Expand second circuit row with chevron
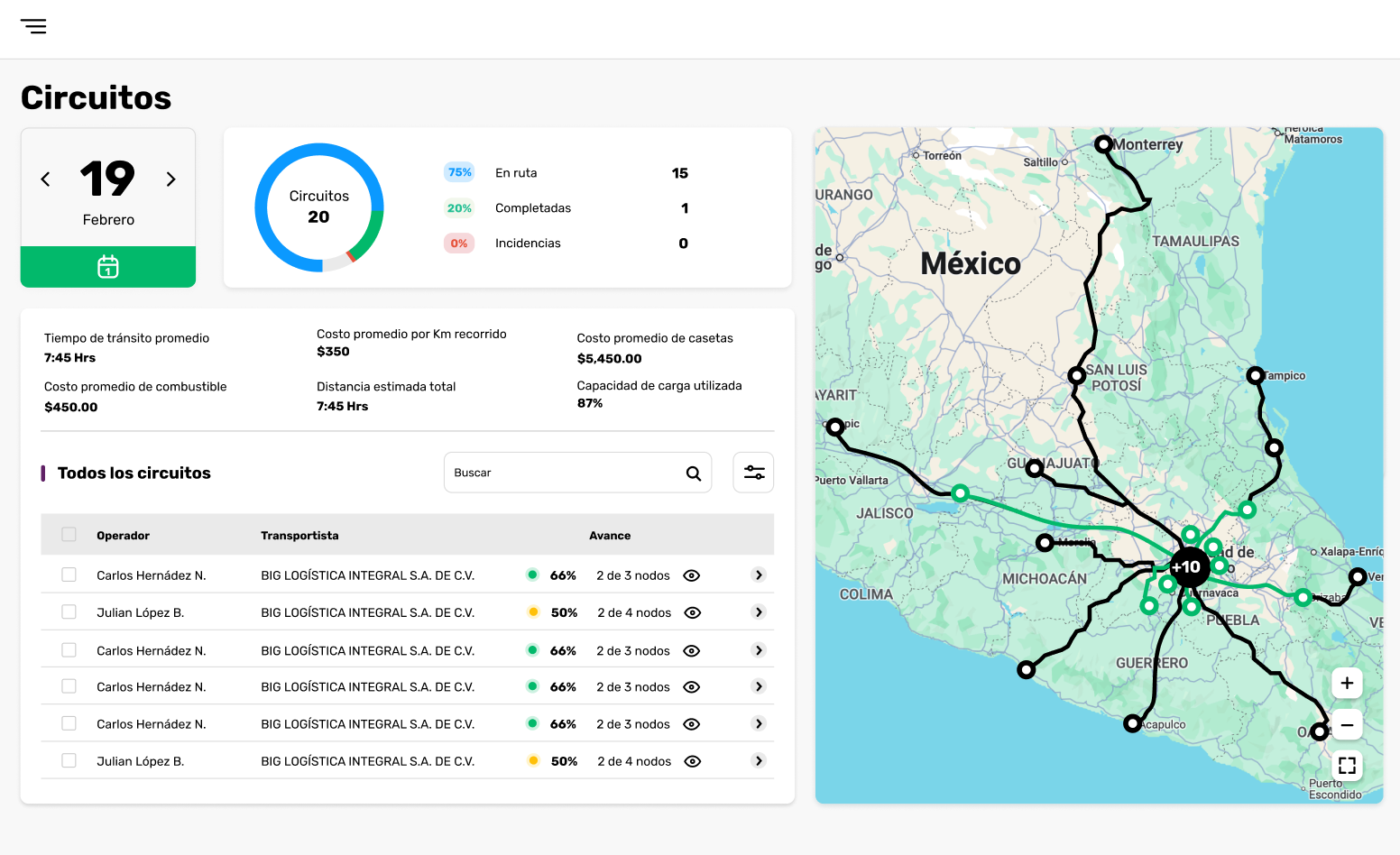This screenshot has height=855, width=1400. pyautogui.click(x=759, y=612)
